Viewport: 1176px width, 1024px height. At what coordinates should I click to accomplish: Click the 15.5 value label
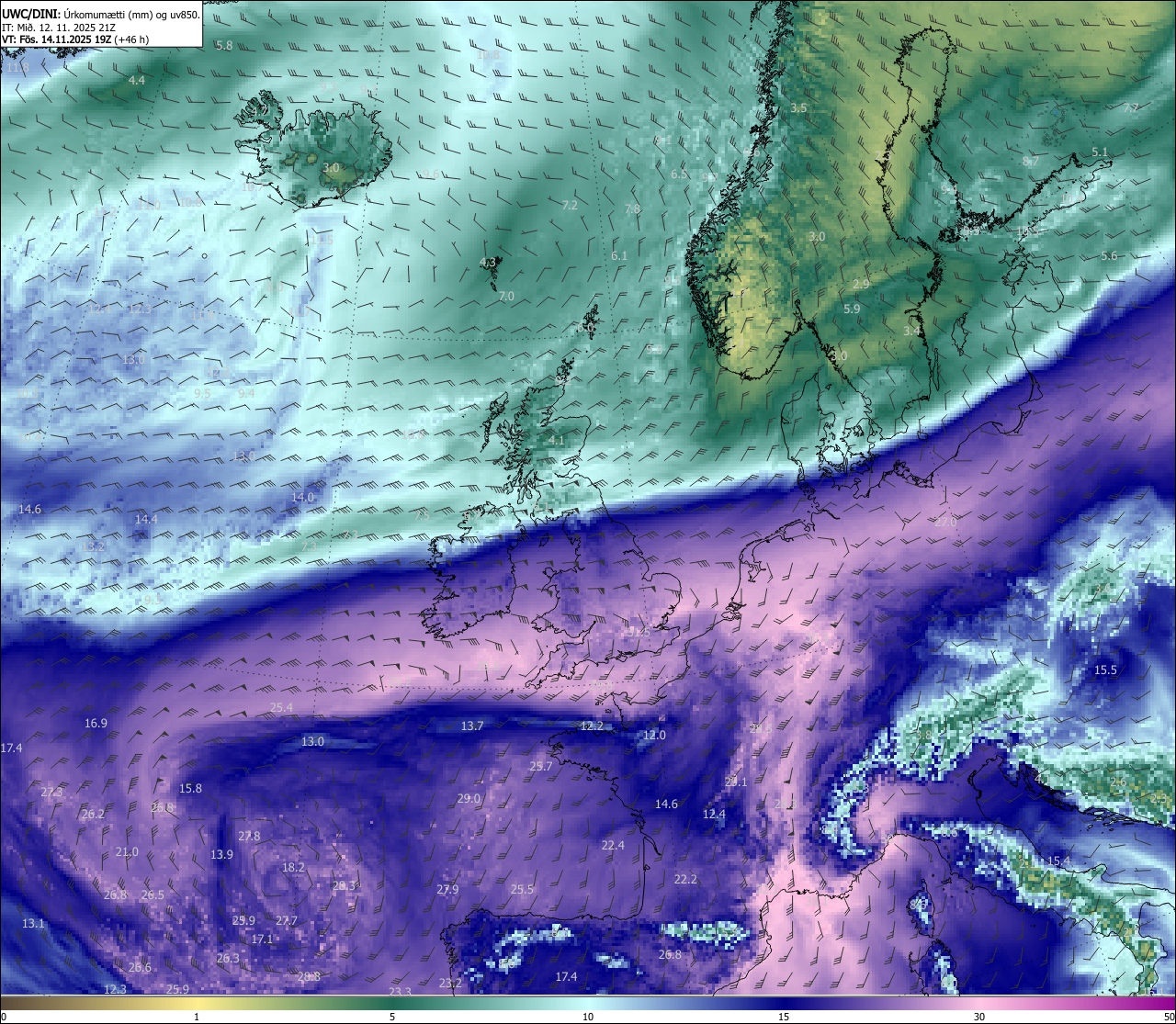1105,670
